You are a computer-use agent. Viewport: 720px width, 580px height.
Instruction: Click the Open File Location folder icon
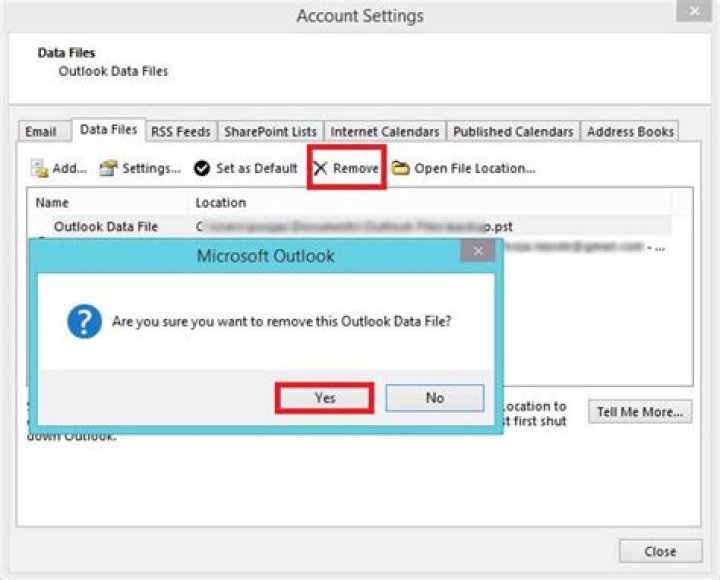(x=400, y=169)
